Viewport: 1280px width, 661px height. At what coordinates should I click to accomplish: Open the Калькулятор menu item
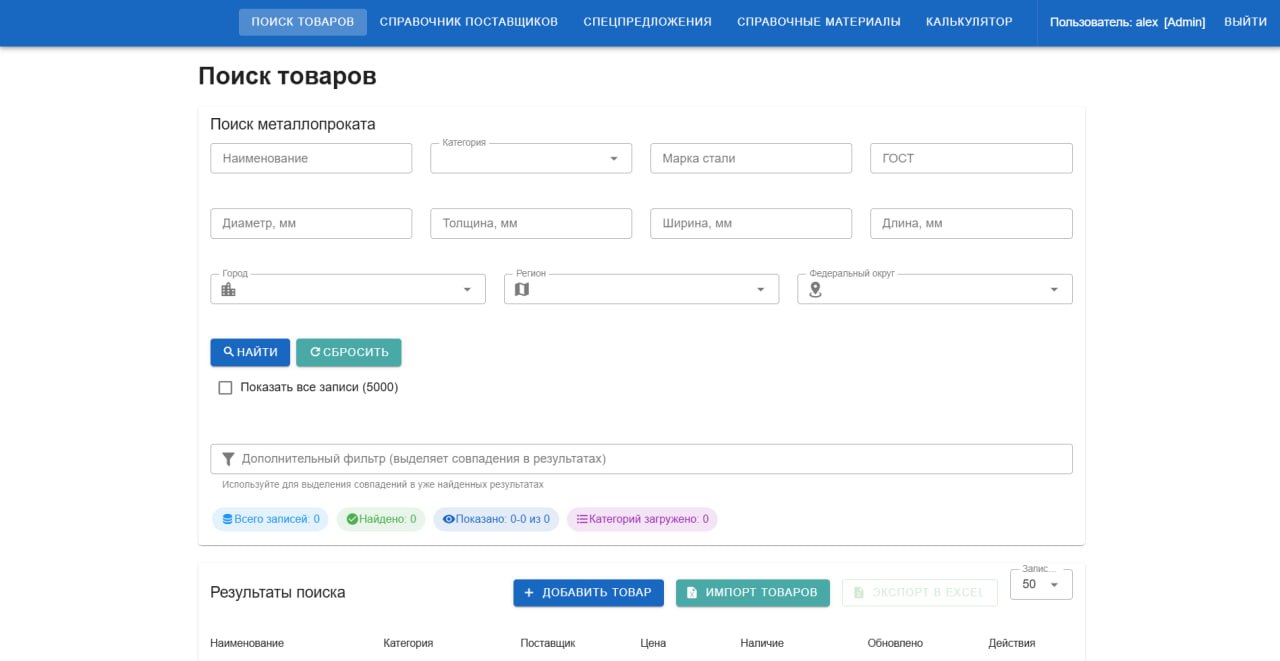click(x=969, y=22)
